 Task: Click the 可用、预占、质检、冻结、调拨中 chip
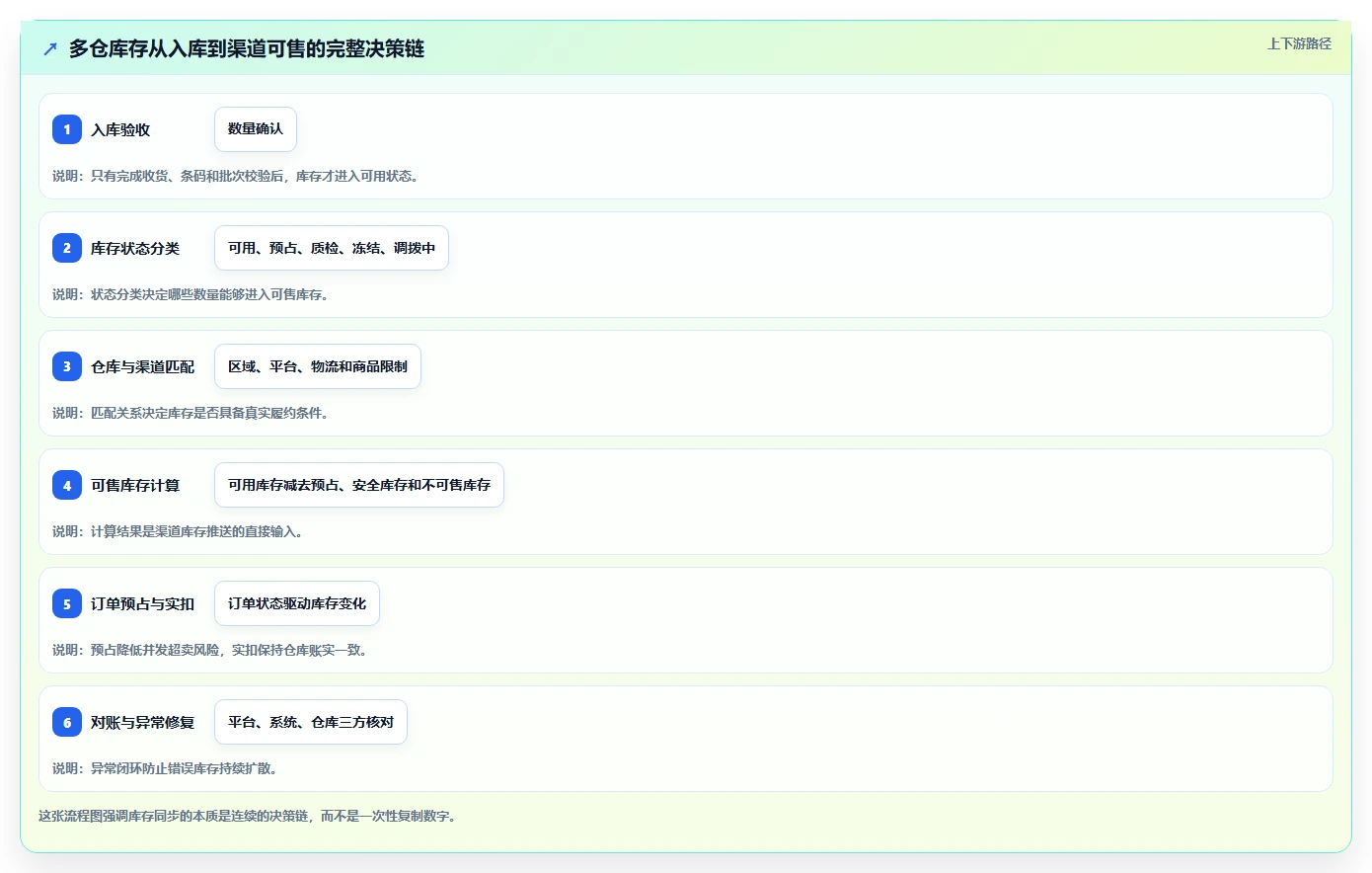332,248
